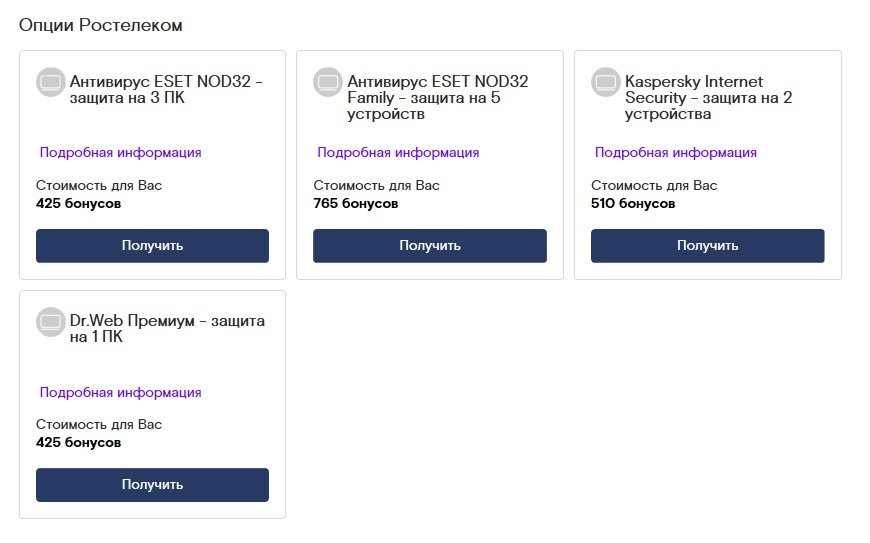Select the Антивирус ESET NOD32 3 ПК title
The image size is (870, 543).
point(166,90)
